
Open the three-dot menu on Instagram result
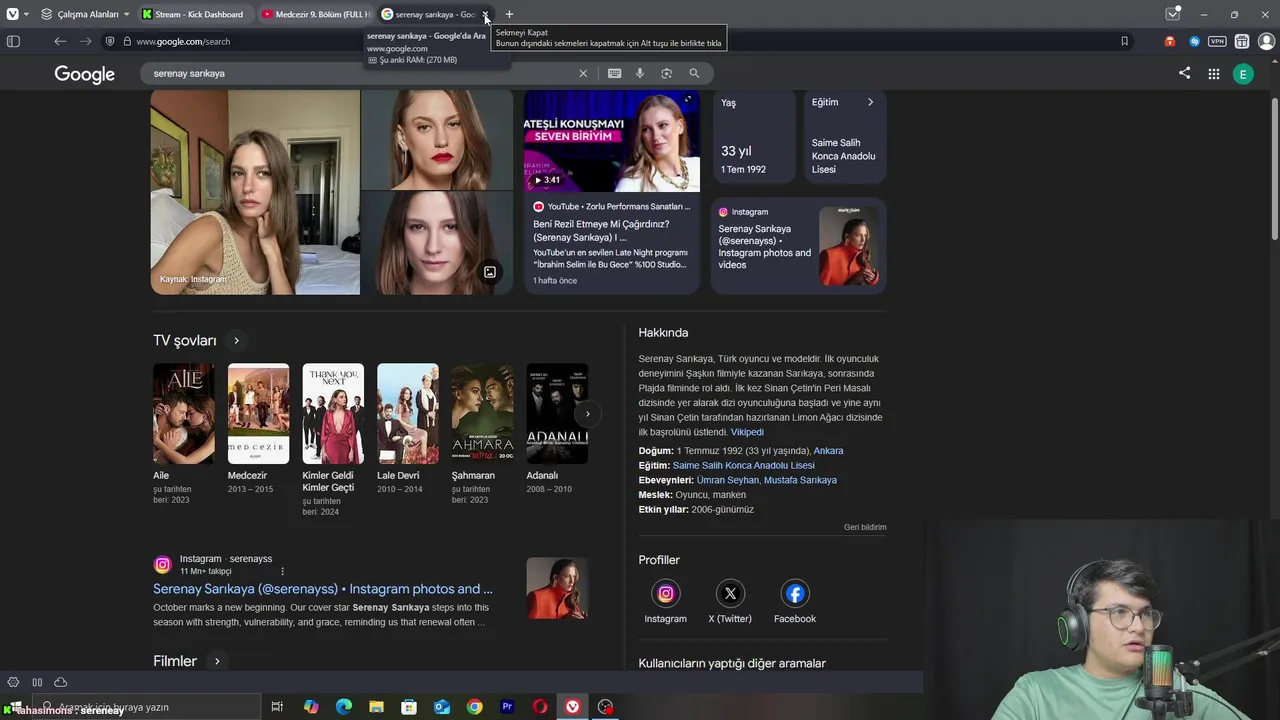click(x=282, y=571)
